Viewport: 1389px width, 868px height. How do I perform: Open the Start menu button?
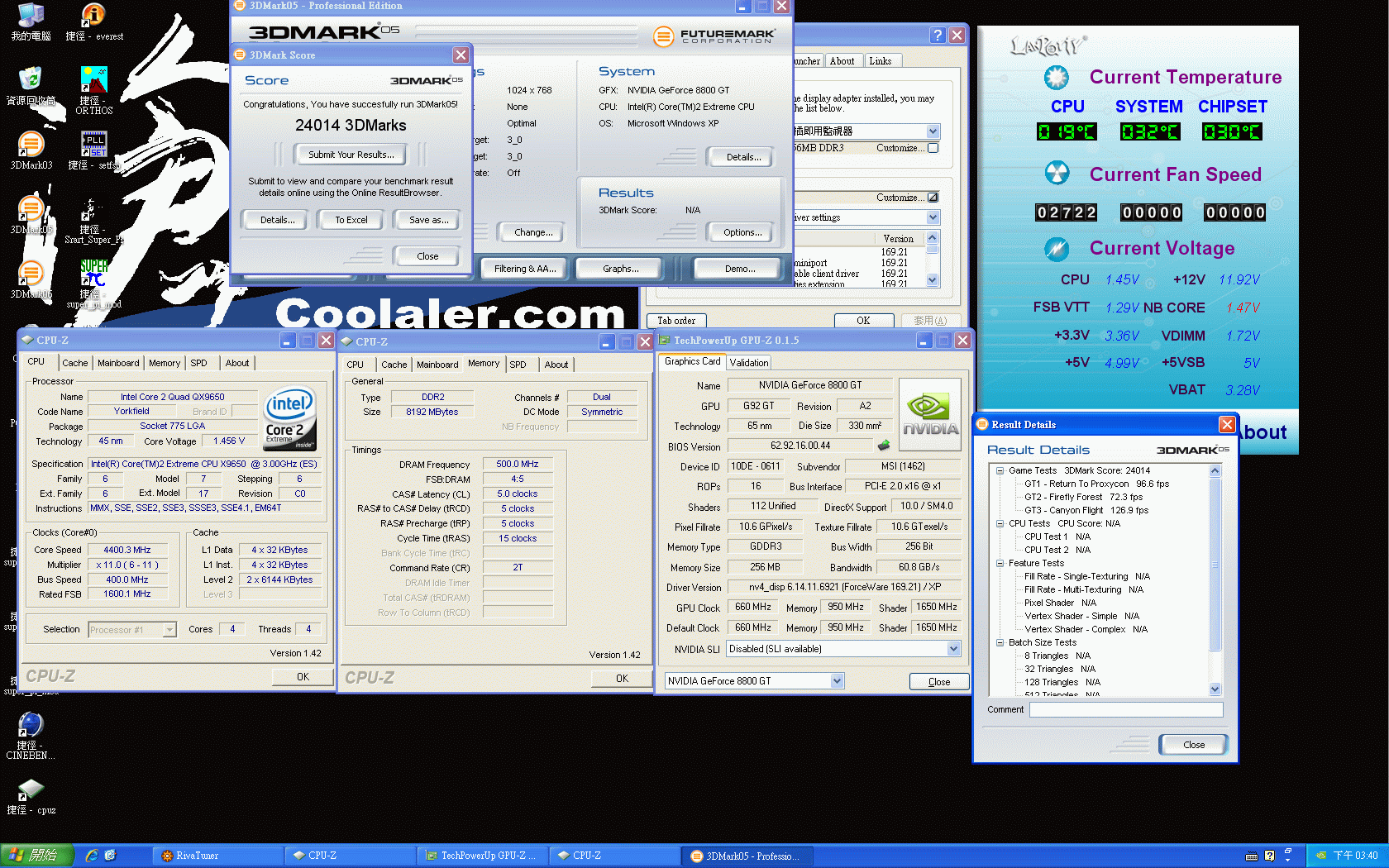[37, 856]
